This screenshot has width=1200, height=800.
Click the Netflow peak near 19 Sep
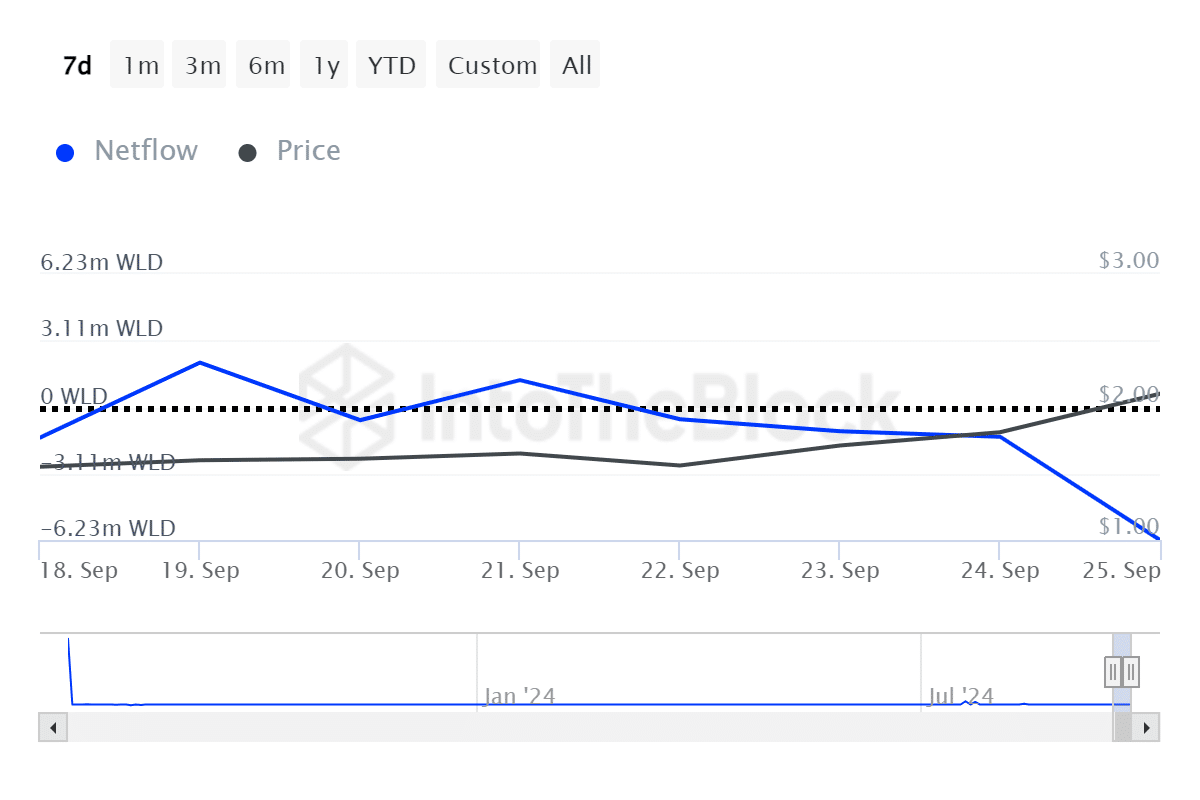pyautogui.click(x=200, y=363)
